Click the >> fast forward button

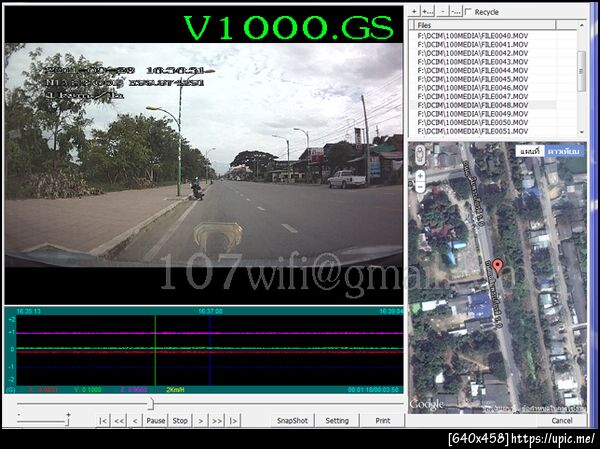tap(217, 421)
